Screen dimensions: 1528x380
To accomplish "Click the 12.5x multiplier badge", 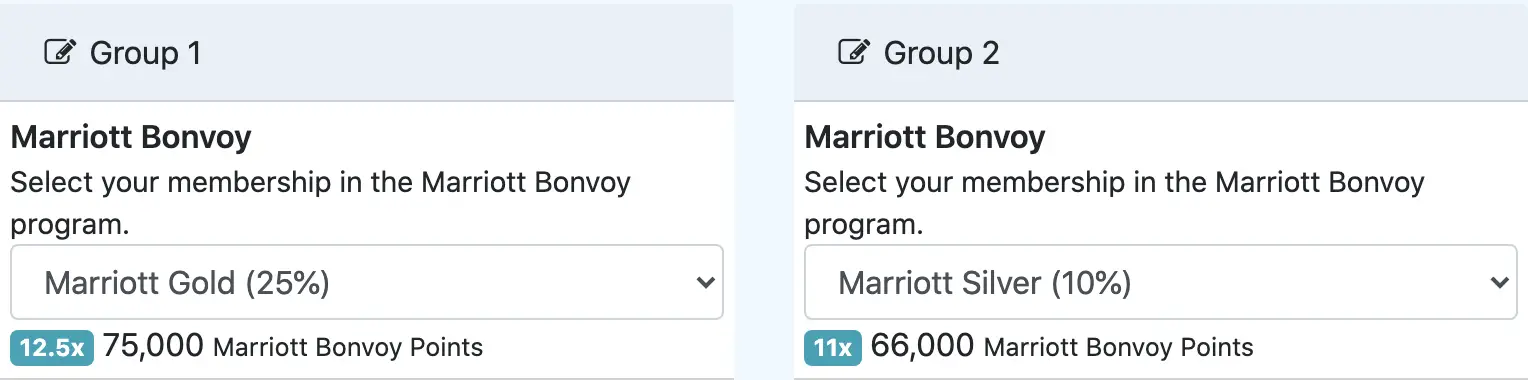I will pyautogui.click(x=52, y=348).
